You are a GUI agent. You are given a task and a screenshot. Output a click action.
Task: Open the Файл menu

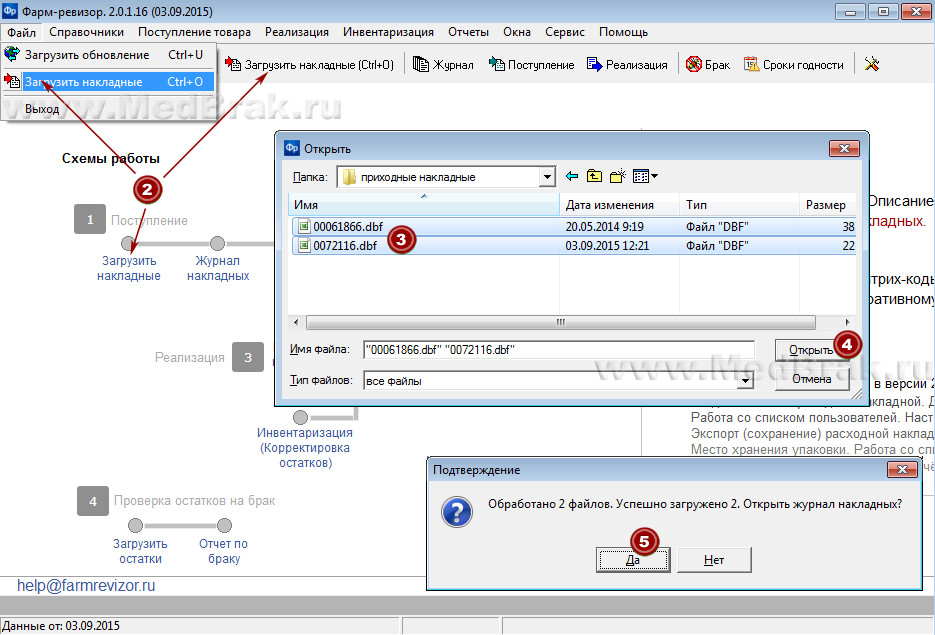21,32
